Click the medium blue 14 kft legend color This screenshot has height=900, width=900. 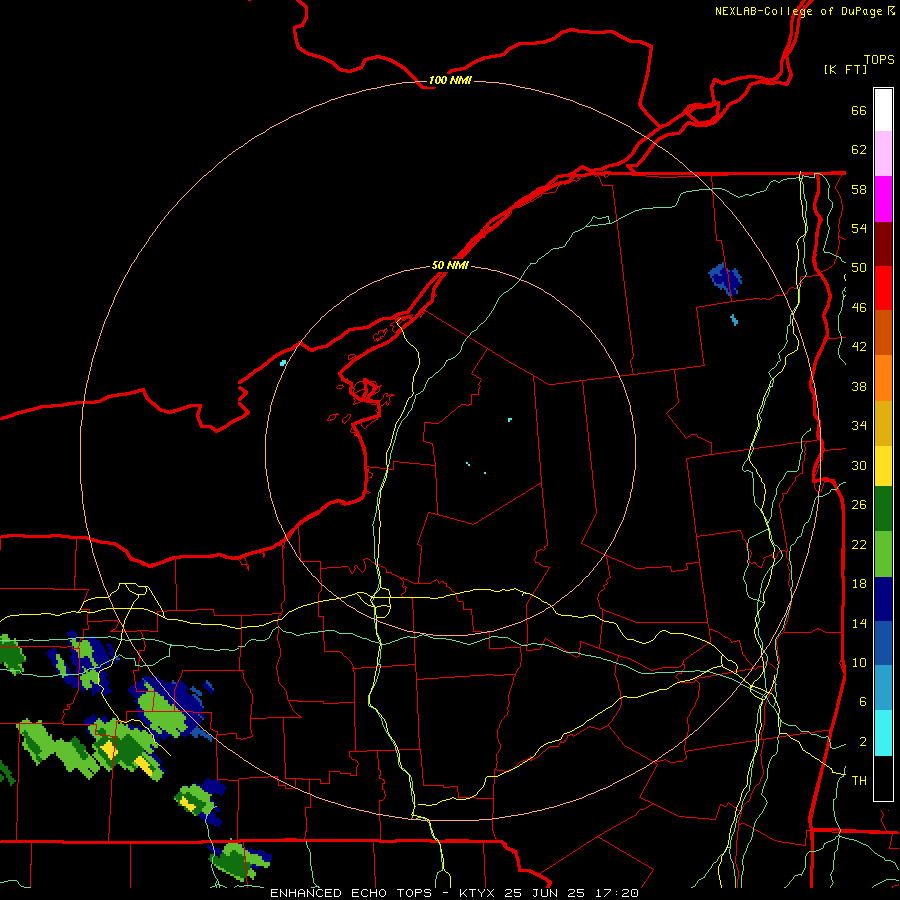[883, 643]
